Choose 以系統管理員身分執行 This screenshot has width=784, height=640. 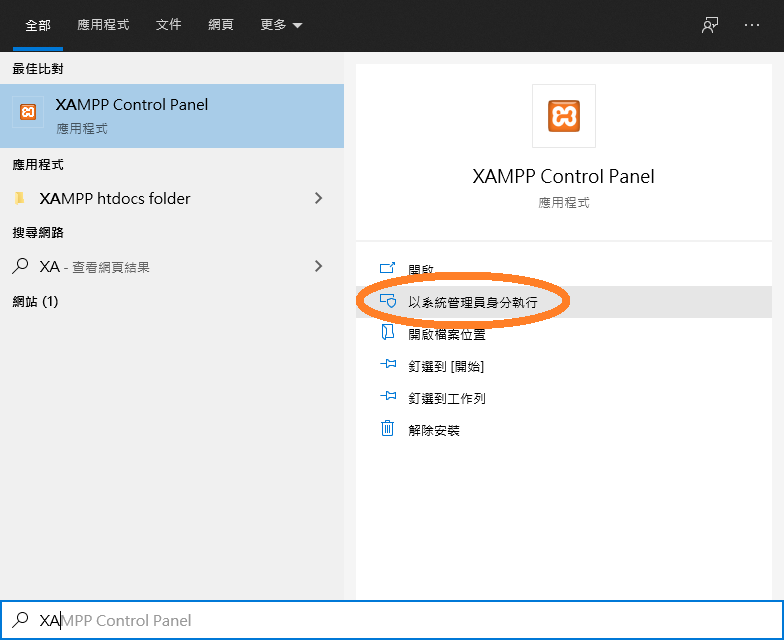[x=564, y=302]
